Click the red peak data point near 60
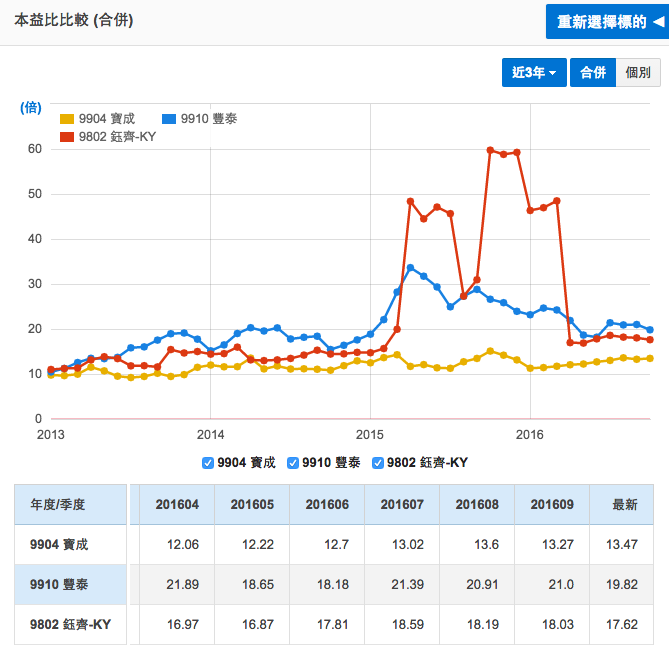 pos(490,150)
